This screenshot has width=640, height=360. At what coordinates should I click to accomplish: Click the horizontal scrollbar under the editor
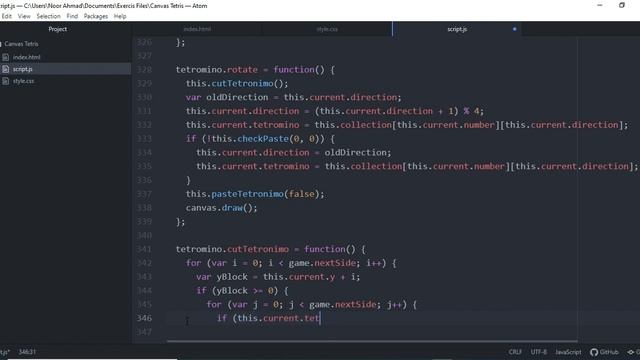pos(372,341)
